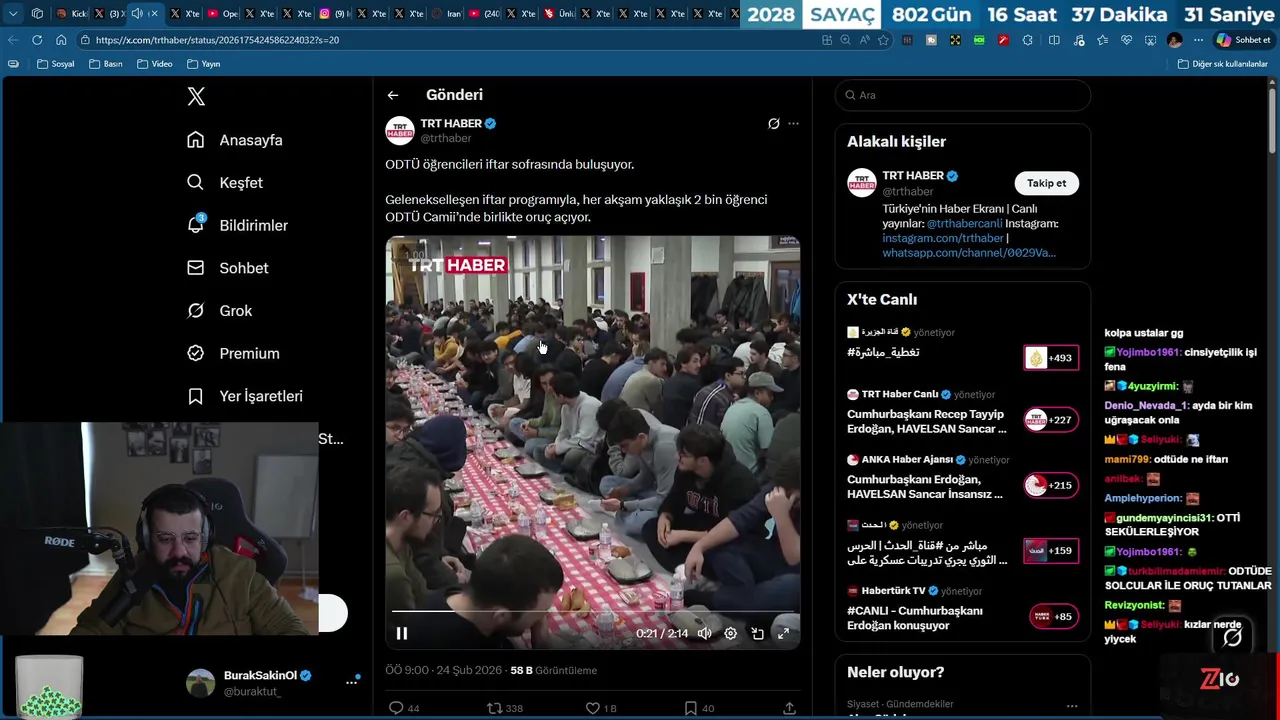
Task: Click the browser home button
Action: tap(61, 40)
